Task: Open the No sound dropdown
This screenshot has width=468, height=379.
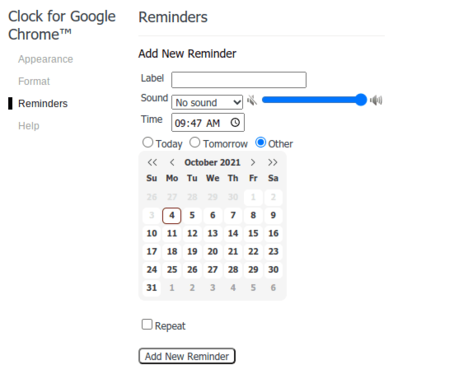Action: click(207, 102)
